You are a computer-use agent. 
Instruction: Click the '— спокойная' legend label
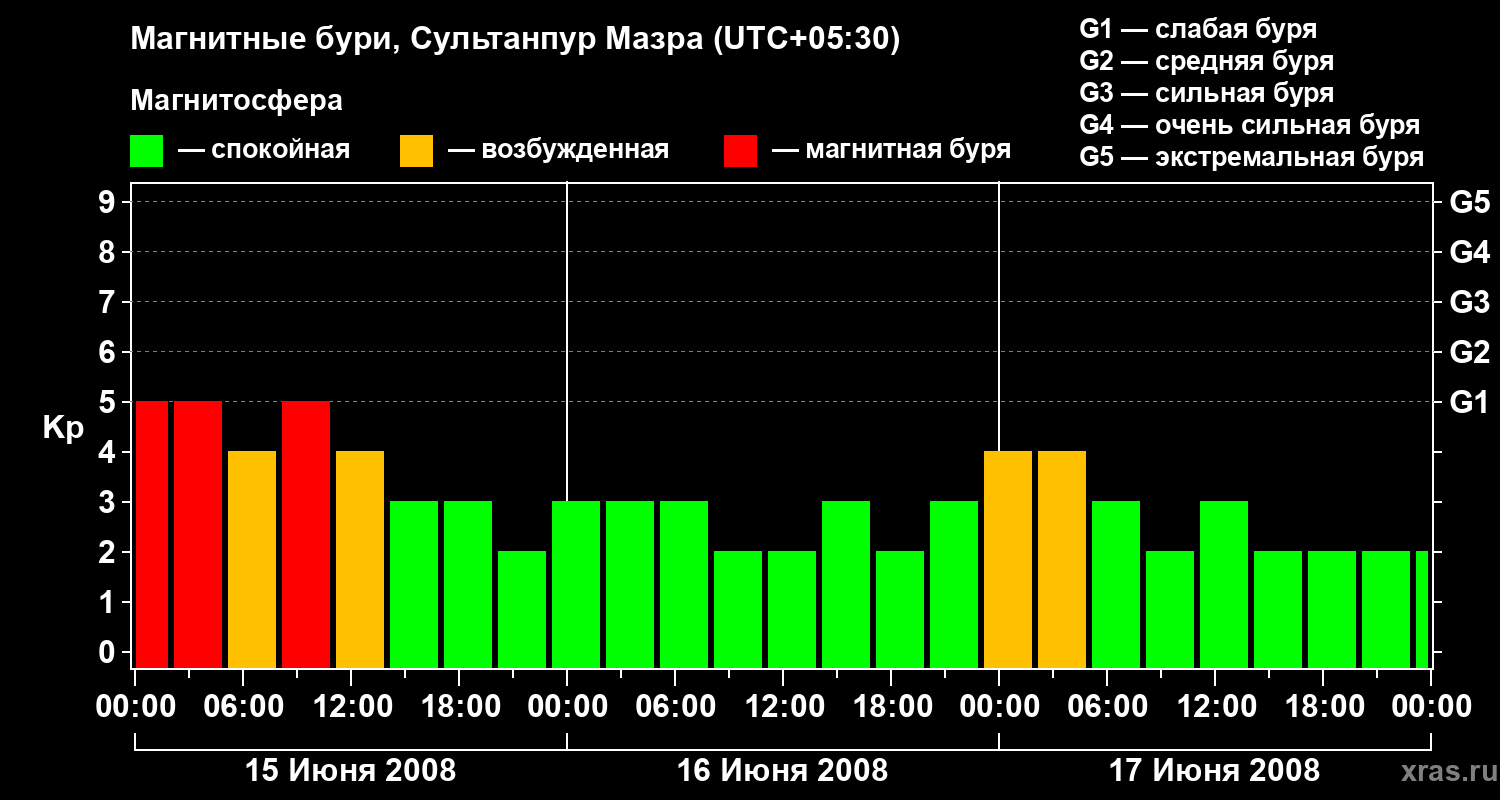pos(264,150)
